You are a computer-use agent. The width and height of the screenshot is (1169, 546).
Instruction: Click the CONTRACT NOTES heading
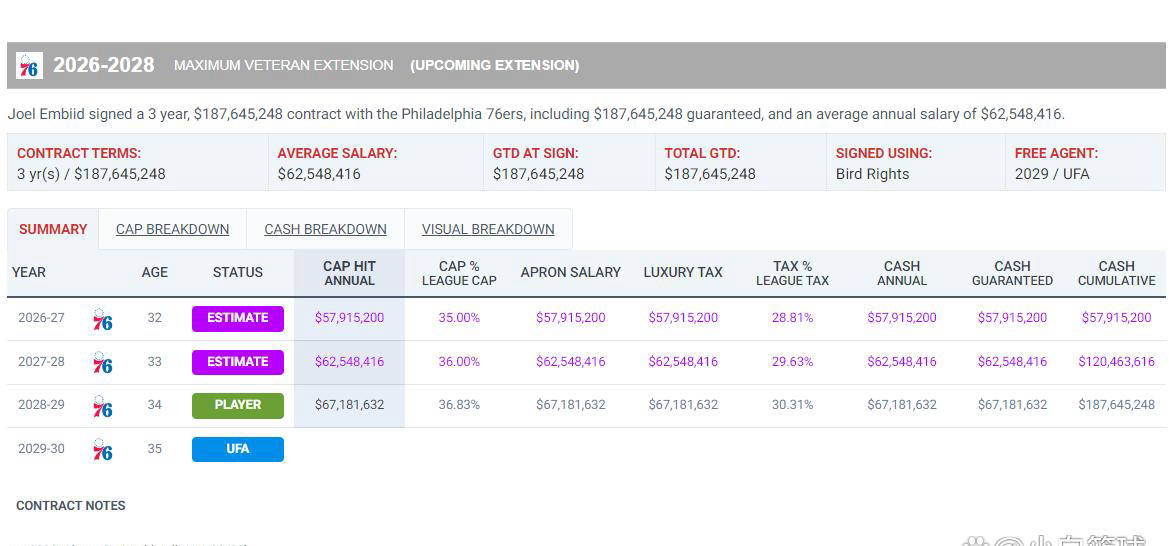[71, 506]
